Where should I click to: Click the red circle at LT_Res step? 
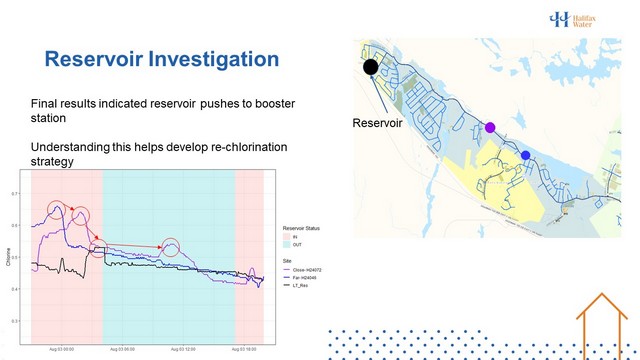tap(98, 248)
